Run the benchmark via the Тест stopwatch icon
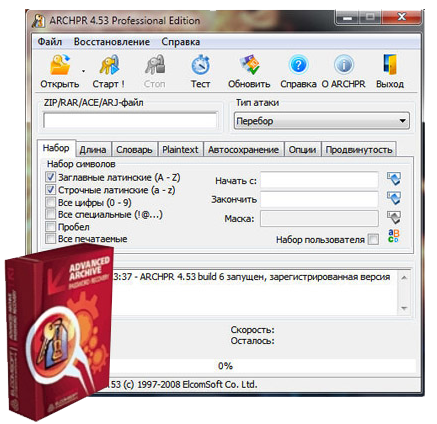This screenshot has width=437, height=424. (x=200, y=65)
